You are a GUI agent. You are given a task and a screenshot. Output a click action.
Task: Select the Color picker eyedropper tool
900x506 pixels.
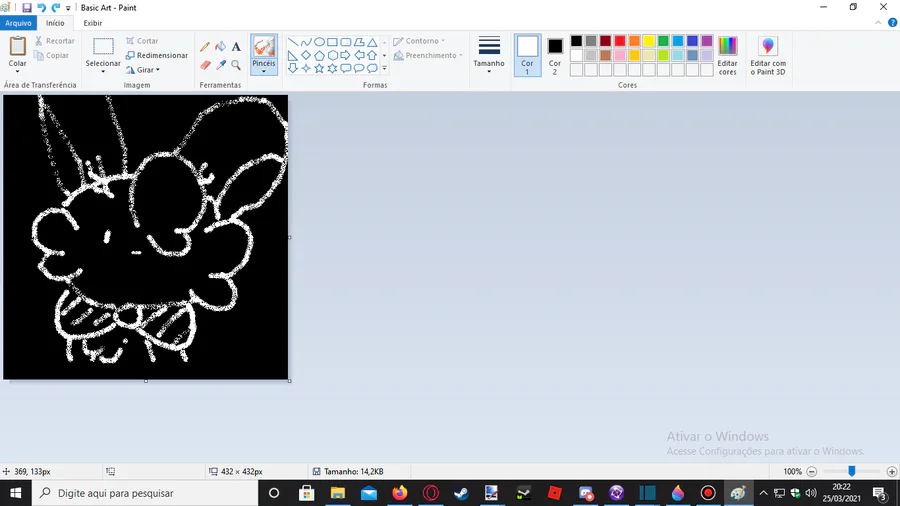click(220, 65)
